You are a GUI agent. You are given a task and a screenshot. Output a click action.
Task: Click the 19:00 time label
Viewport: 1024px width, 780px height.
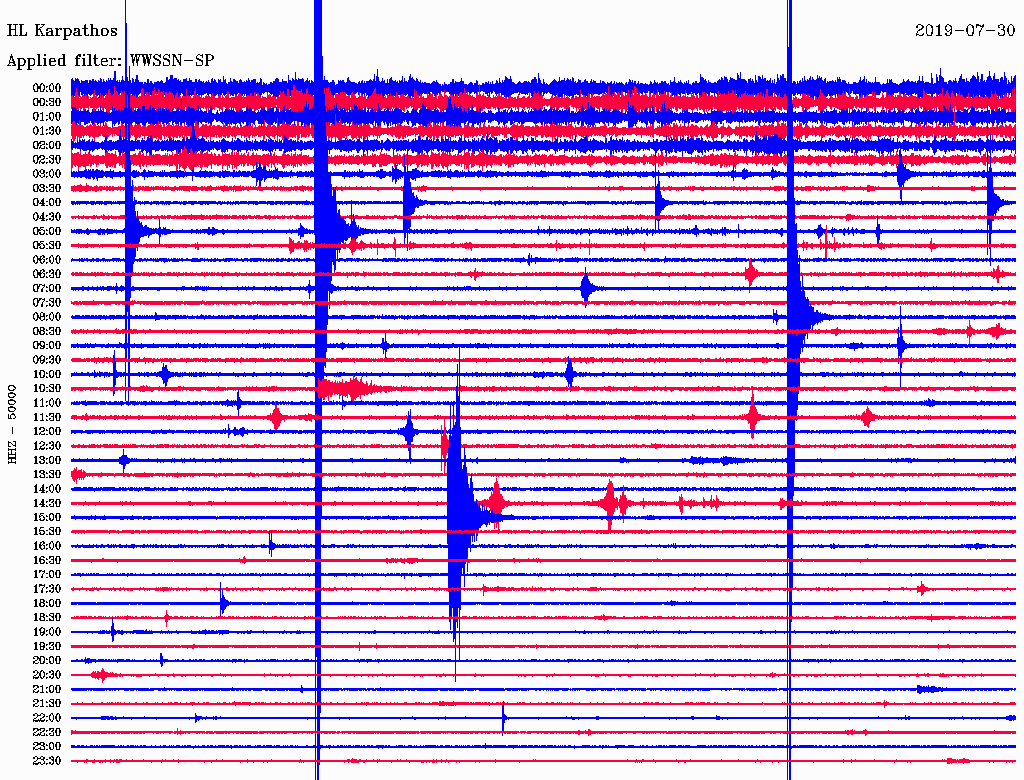(47, 632)
